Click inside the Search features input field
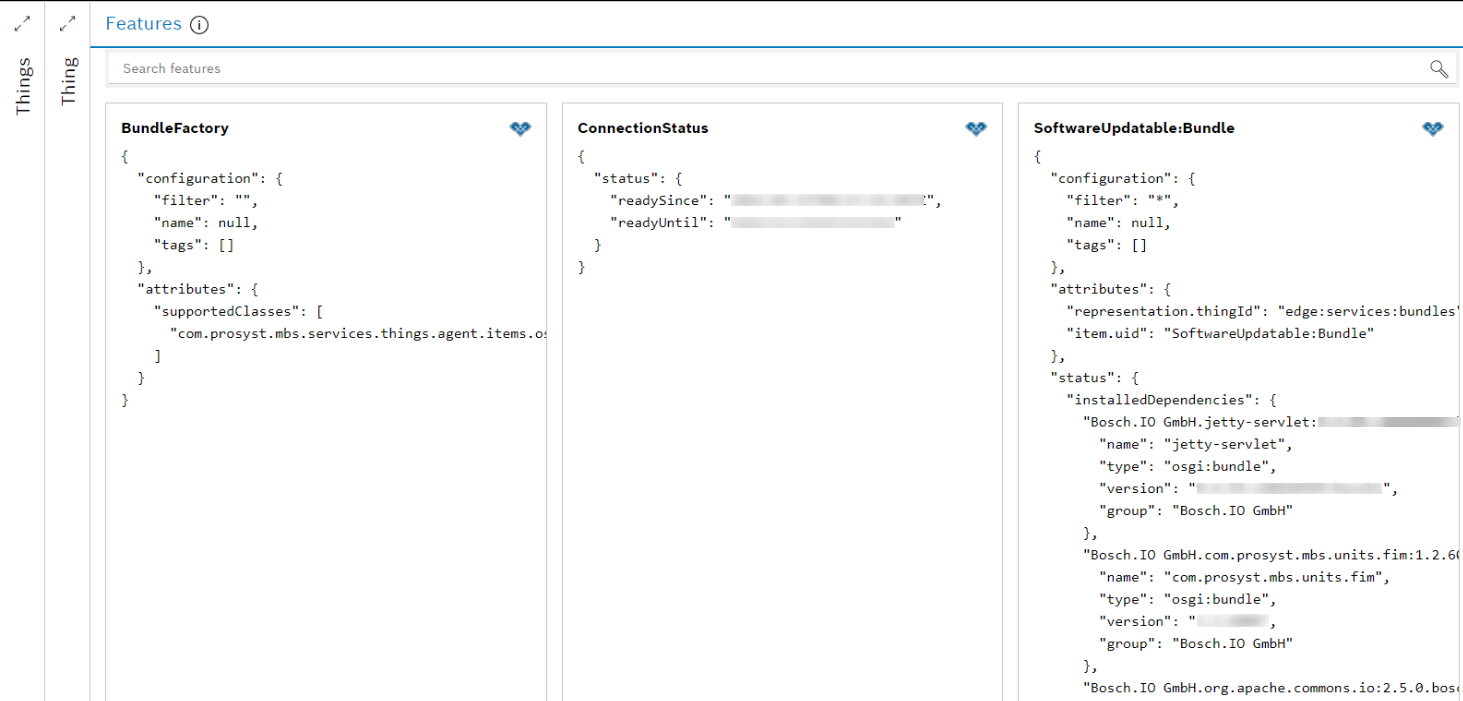 click(x=600, y=68)
